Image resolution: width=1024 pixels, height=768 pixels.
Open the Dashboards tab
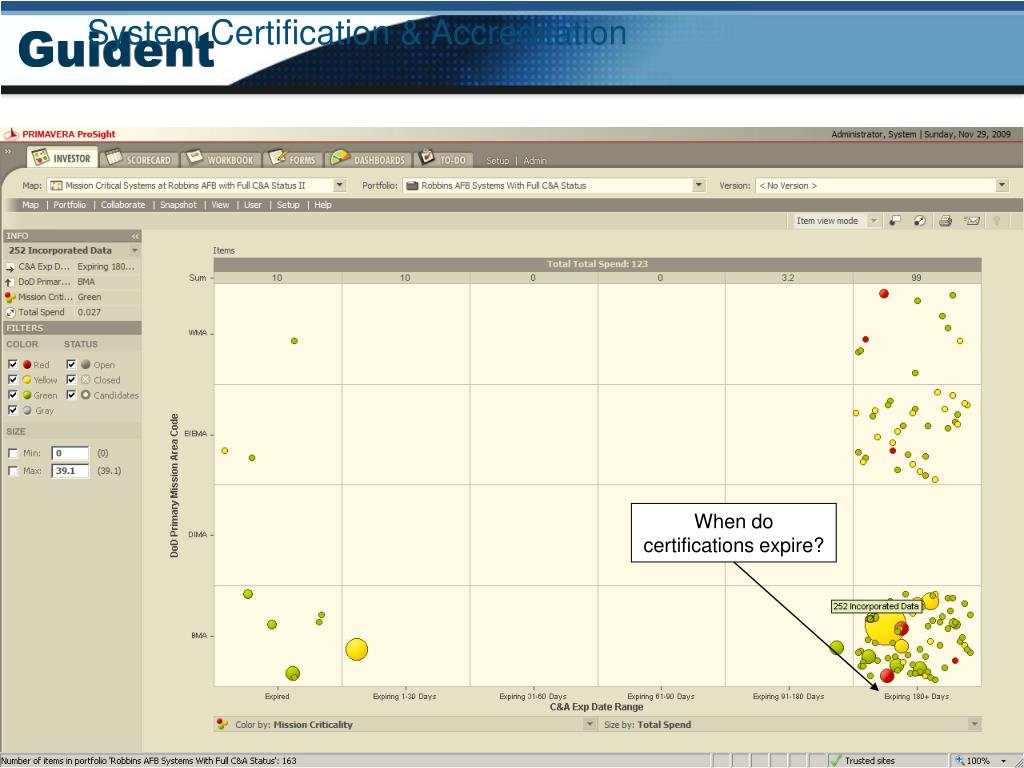coord(368,159)
